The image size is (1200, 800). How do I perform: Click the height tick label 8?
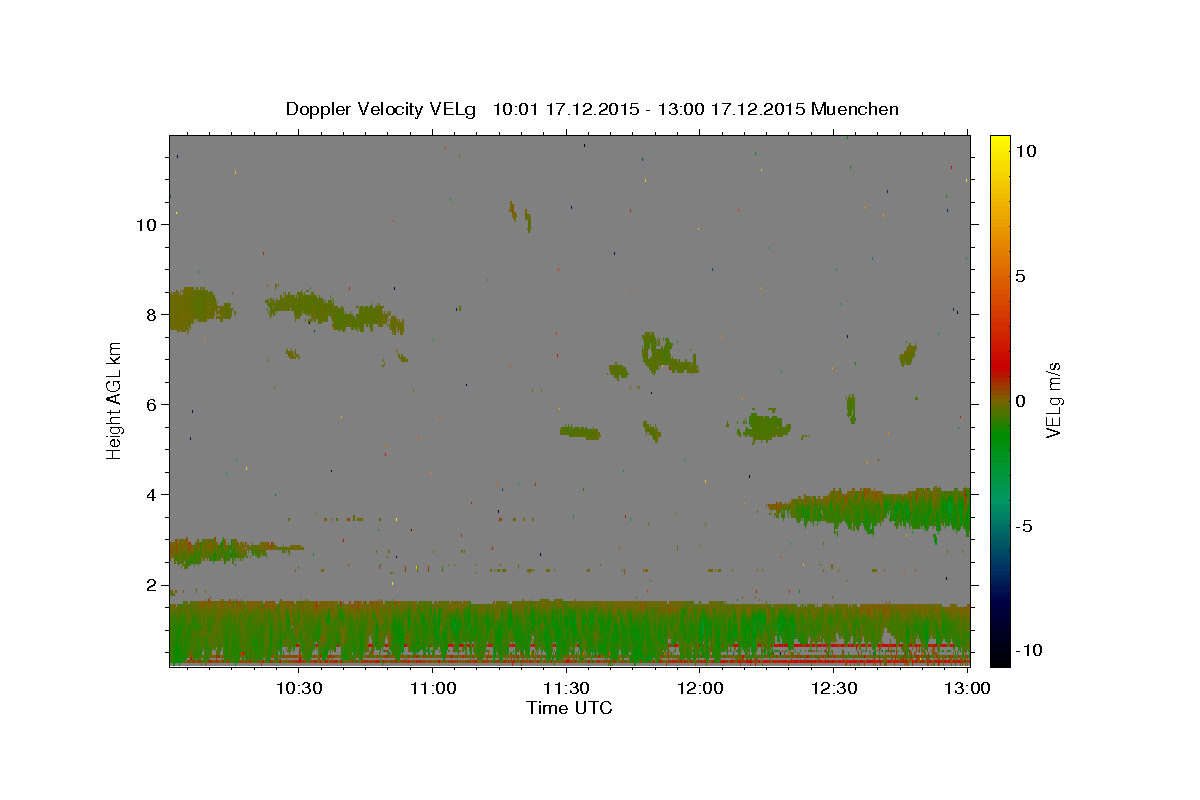pos(152,315)
